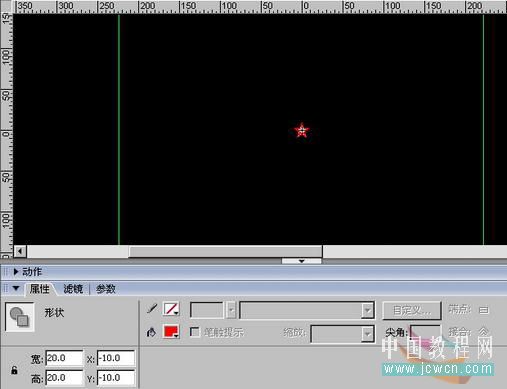Click the shape object icon in properties
Image resolution: width=507 pixels, height=389 pixels.
click(20, 317)
